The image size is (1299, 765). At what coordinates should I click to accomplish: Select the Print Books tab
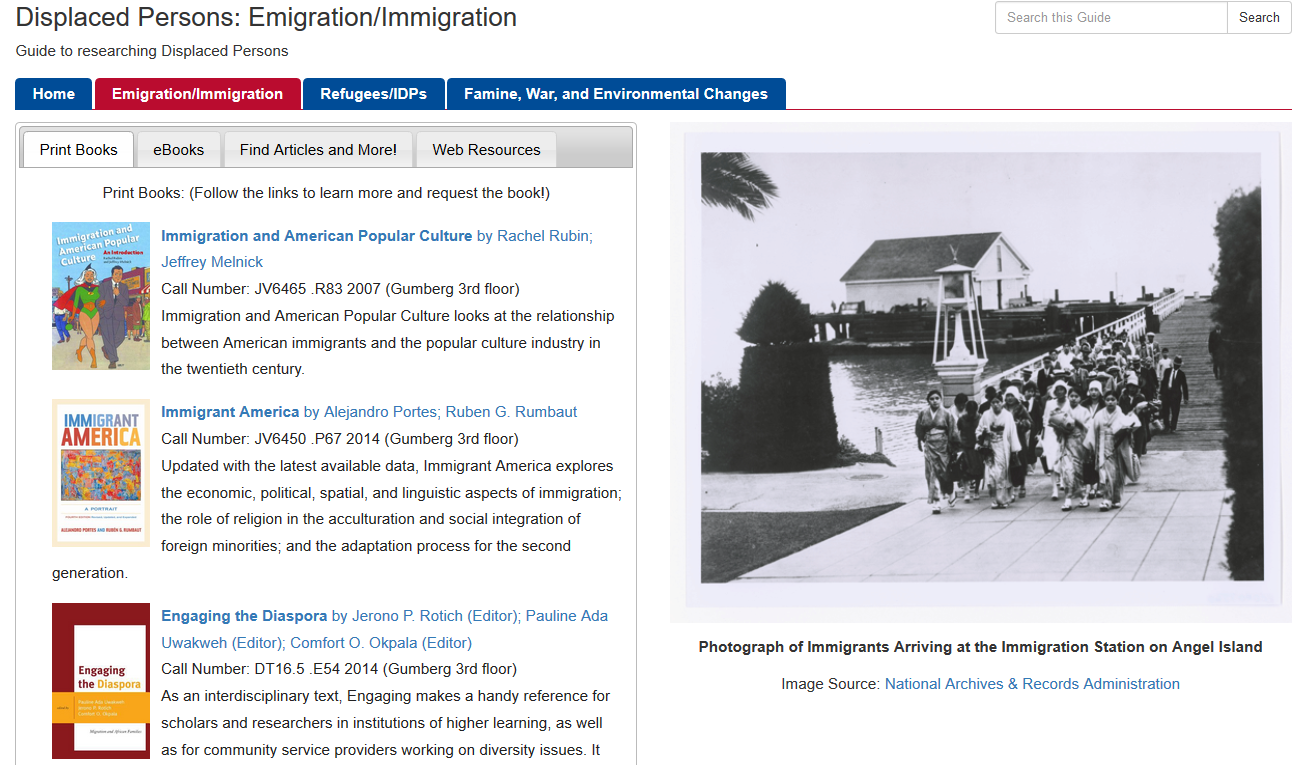(x=78, y=150)
